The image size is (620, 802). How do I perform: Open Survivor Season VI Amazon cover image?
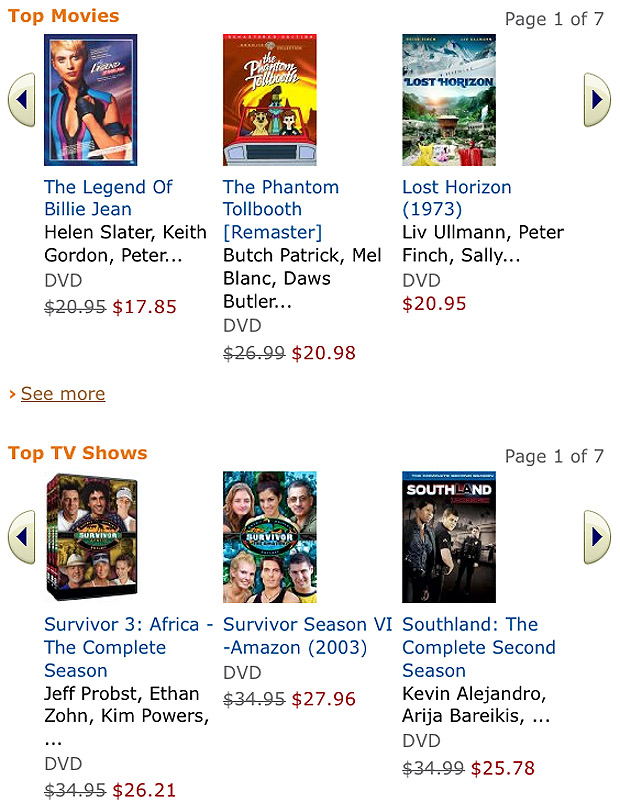point(270,537)
